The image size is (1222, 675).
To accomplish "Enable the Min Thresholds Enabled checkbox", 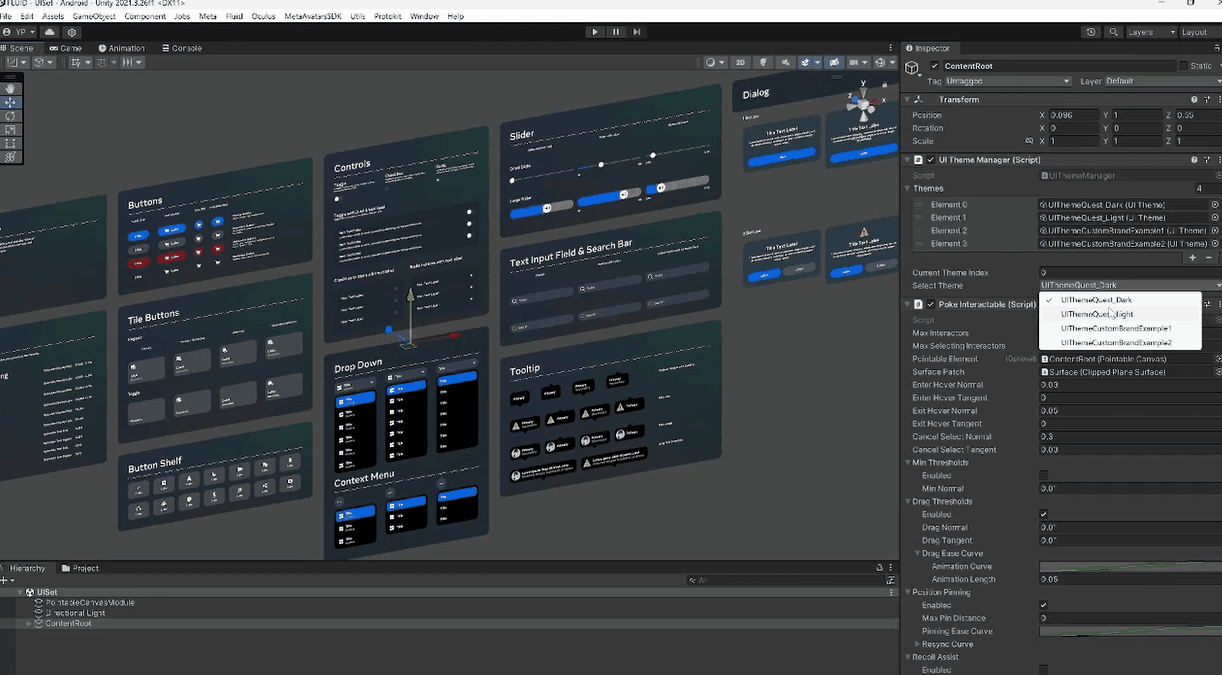I will pos(1044,476).
